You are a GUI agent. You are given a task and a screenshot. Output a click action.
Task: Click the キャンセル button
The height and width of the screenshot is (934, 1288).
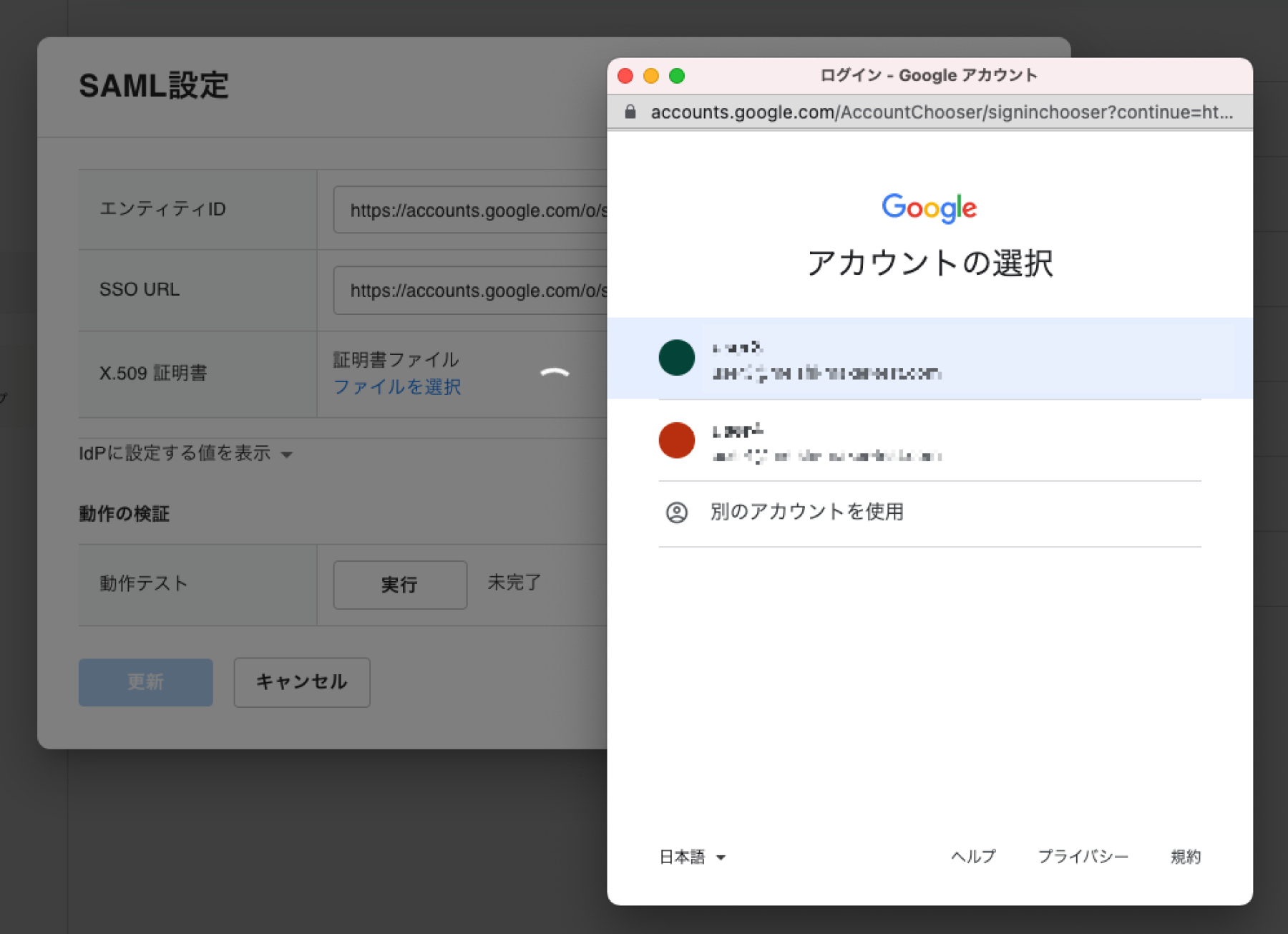pos(302,682)
